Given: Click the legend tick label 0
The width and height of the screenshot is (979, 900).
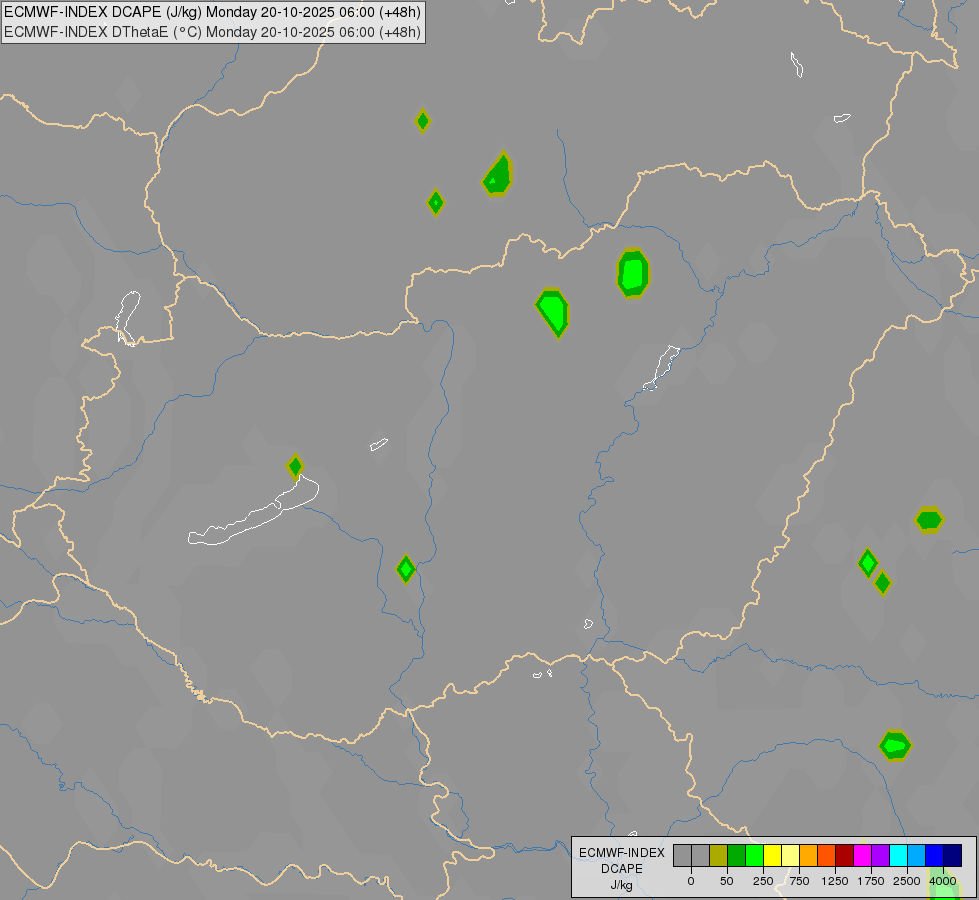Looking at the screenshot, I should coord(691,881).
